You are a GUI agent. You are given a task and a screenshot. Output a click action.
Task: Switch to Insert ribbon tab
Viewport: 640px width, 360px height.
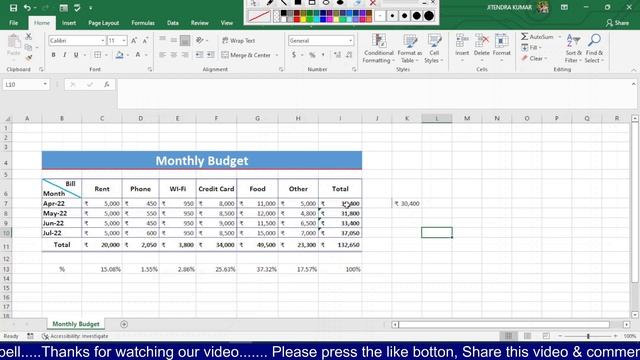pyautogui.click(x=69, y=23)
